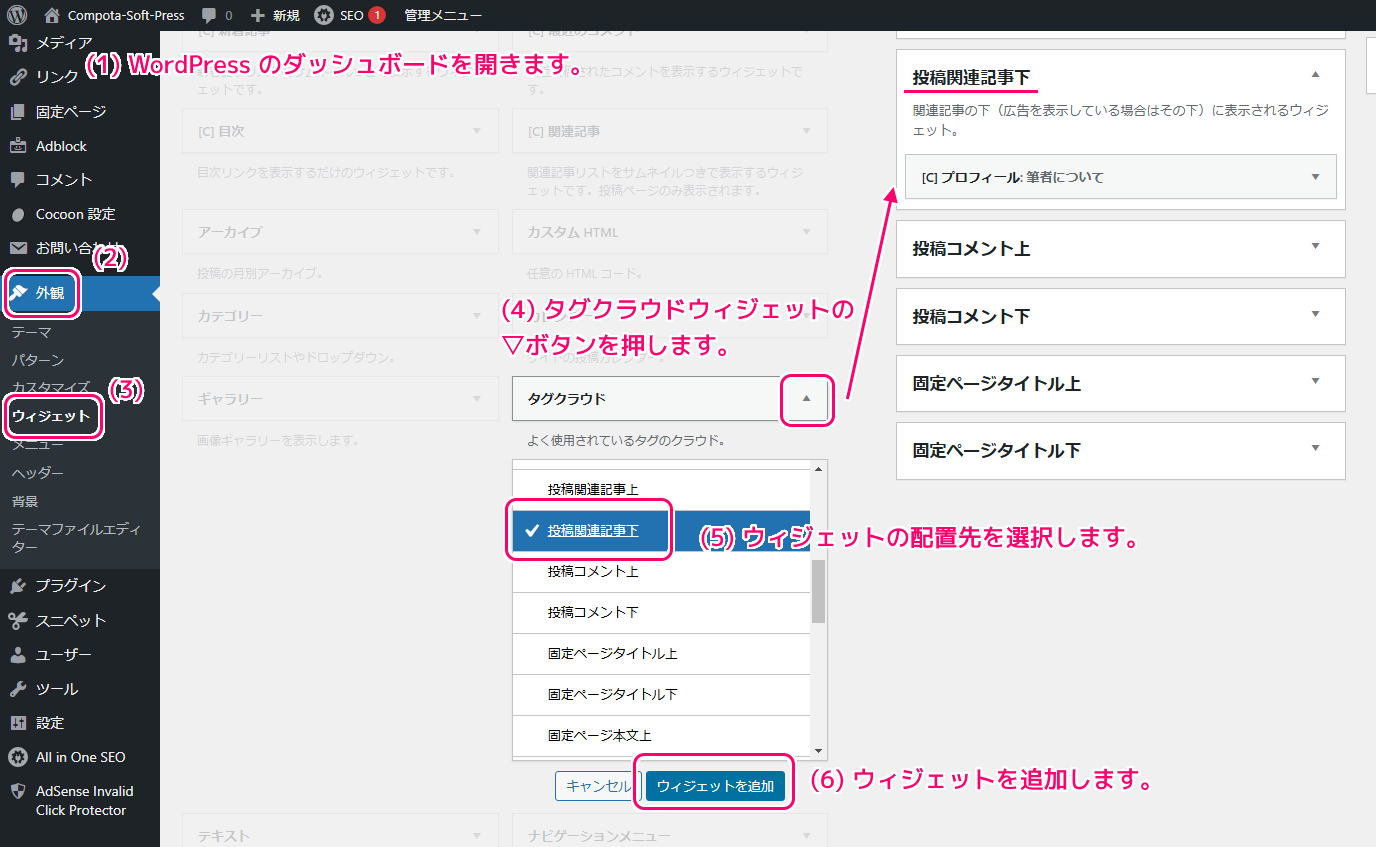Expand the [C] プロフィール: 筆者について widget

point(1315,177)
